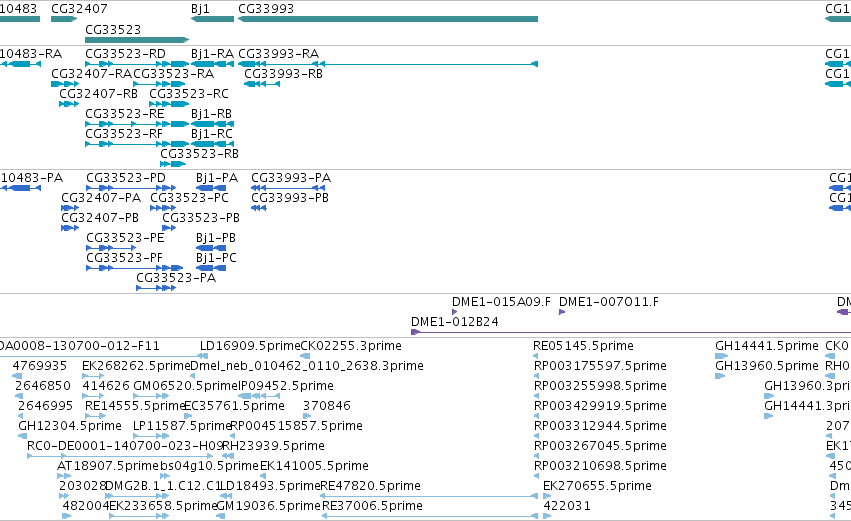Click the EK268262.5prime EST label
The width and height of the screenshot is (851, 521).
[x=136, y=366]
